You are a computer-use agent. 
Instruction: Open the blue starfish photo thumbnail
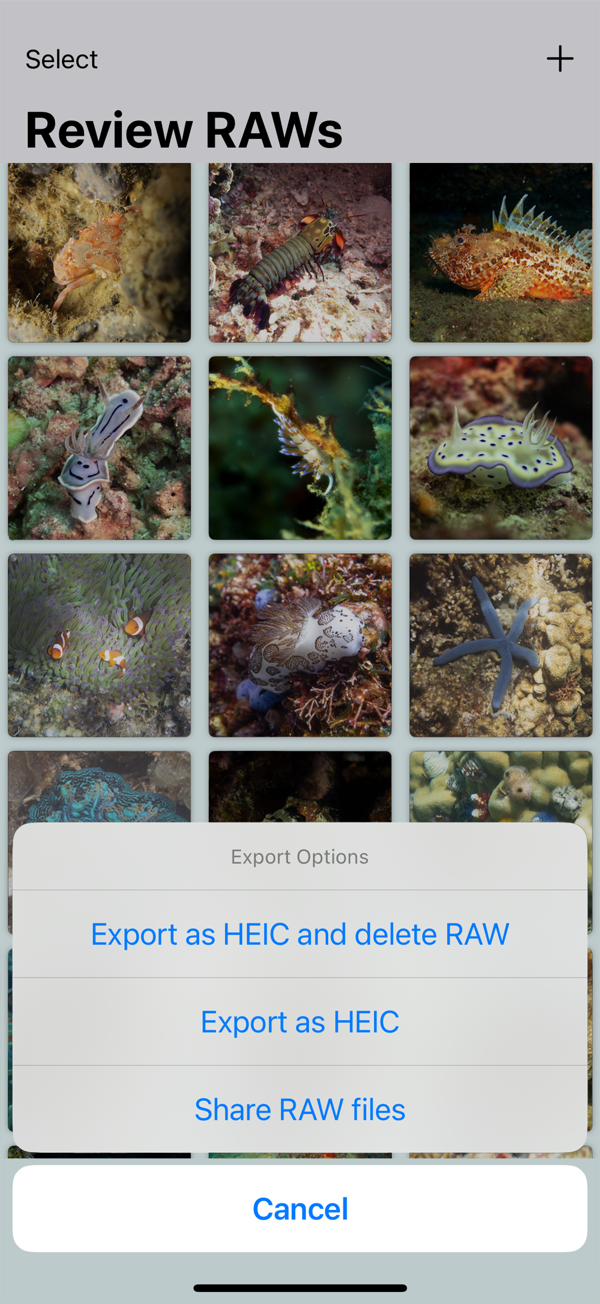tap(501, 646)
